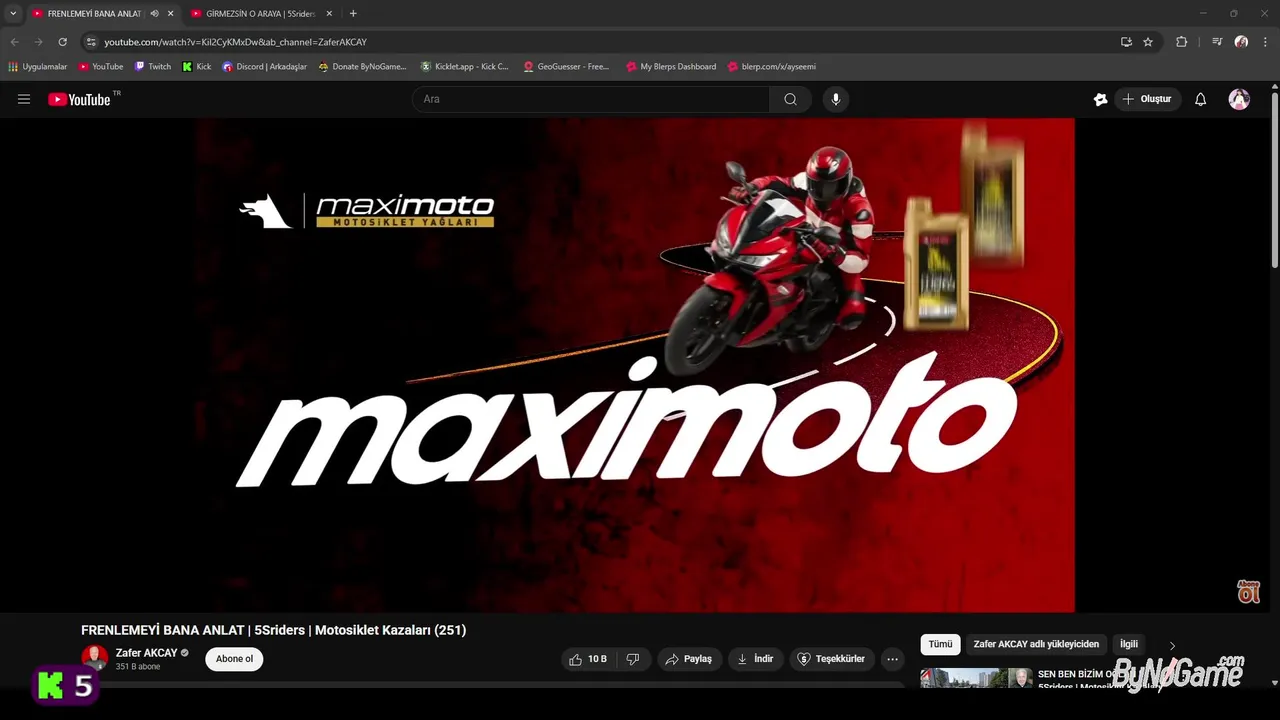Open the GeoGuesser bookmark

[566, 67]
